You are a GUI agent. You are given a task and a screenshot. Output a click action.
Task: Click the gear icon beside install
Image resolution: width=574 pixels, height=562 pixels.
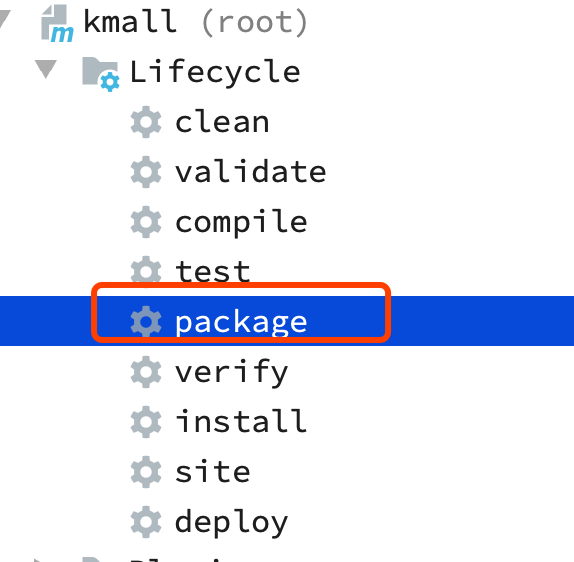click(x=146, y=422)
